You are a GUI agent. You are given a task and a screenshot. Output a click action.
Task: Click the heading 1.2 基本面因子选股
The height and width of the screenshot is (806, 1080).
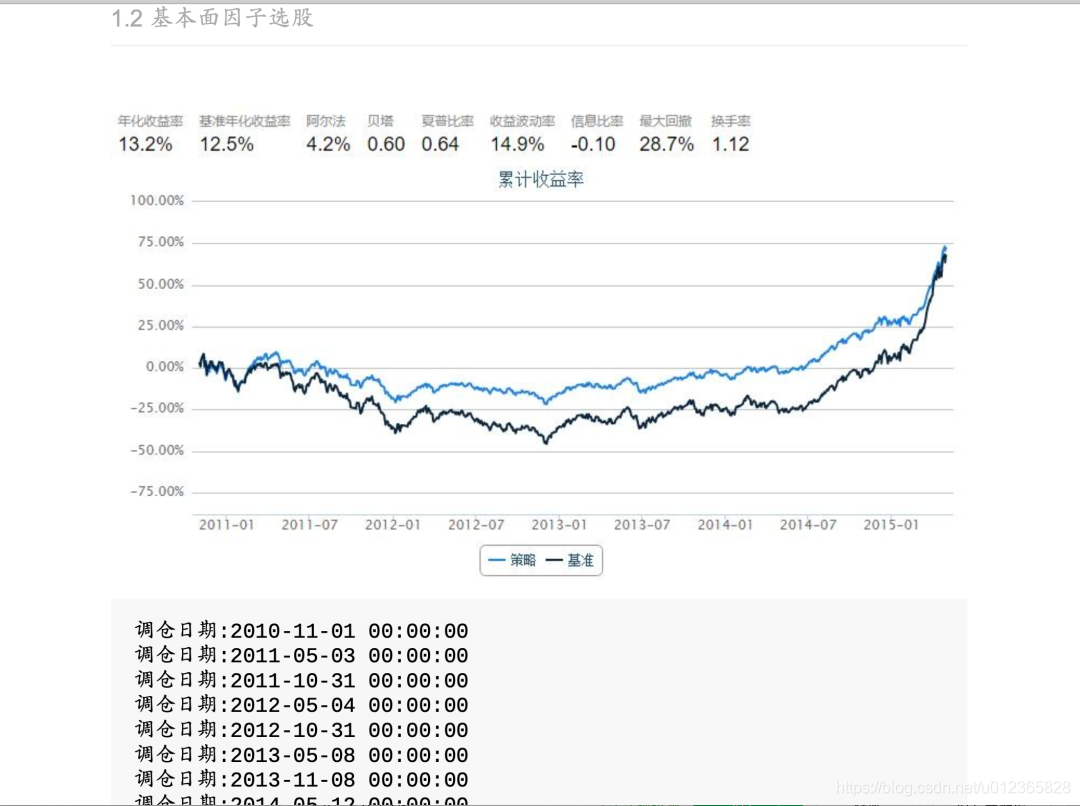coord(213,18)
